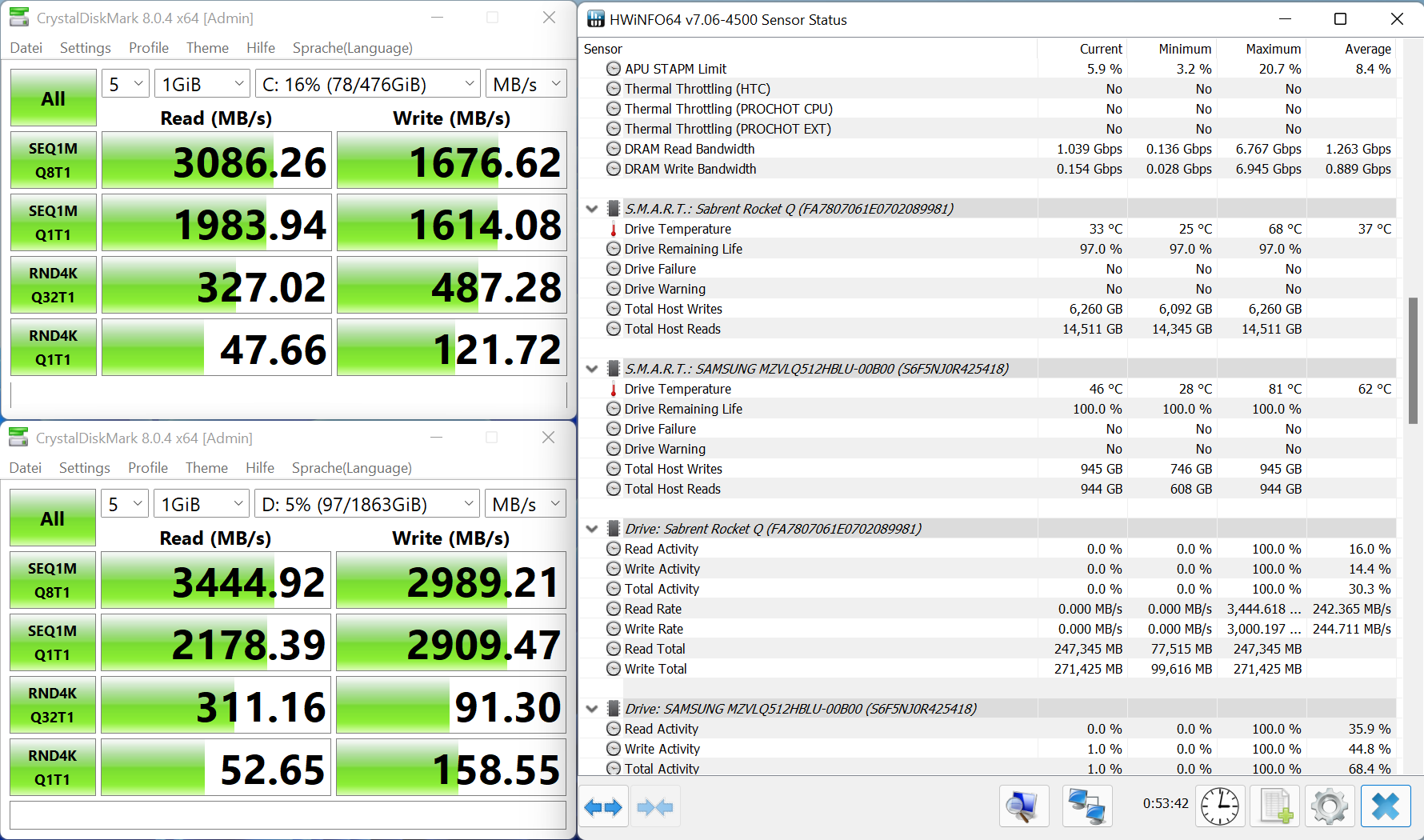Start RND4K Q32T1 test in D: drive window
Image resolution: width=1424 pixels, height=840 pixels.
[53, 705]
